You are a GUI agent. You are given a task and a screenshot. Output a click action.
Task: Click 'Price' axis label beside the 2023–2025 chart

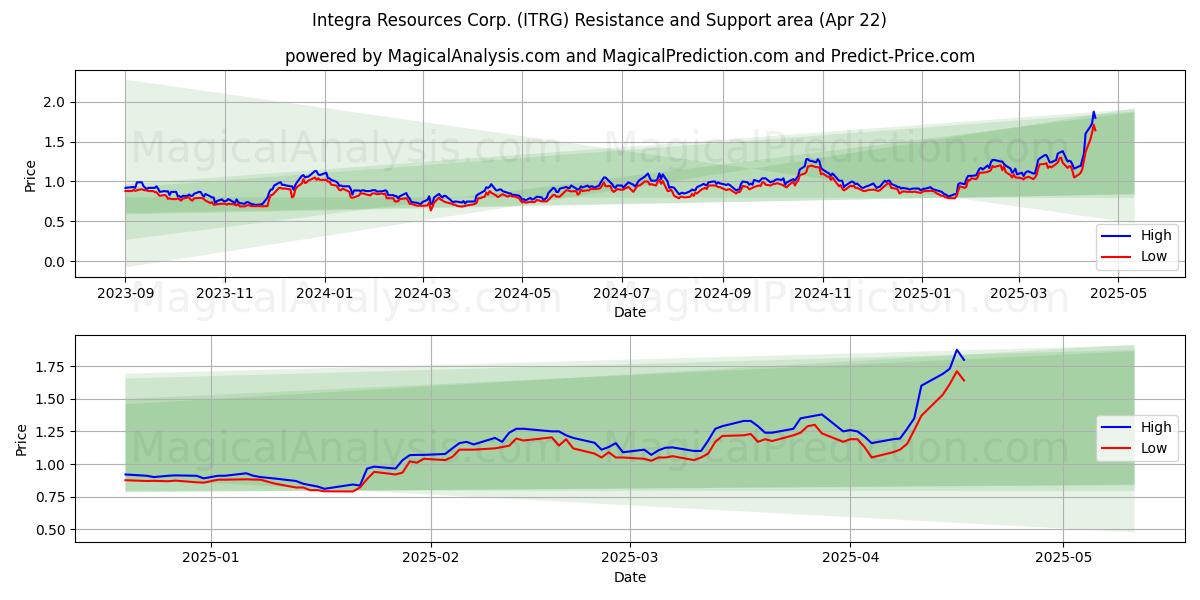point(30,175)
